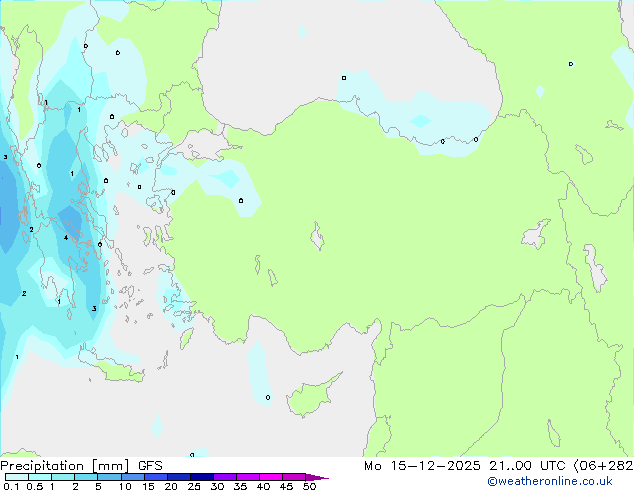Click the island of Cyprus on map
Viewport: 634px width, 490px height.
313,394
